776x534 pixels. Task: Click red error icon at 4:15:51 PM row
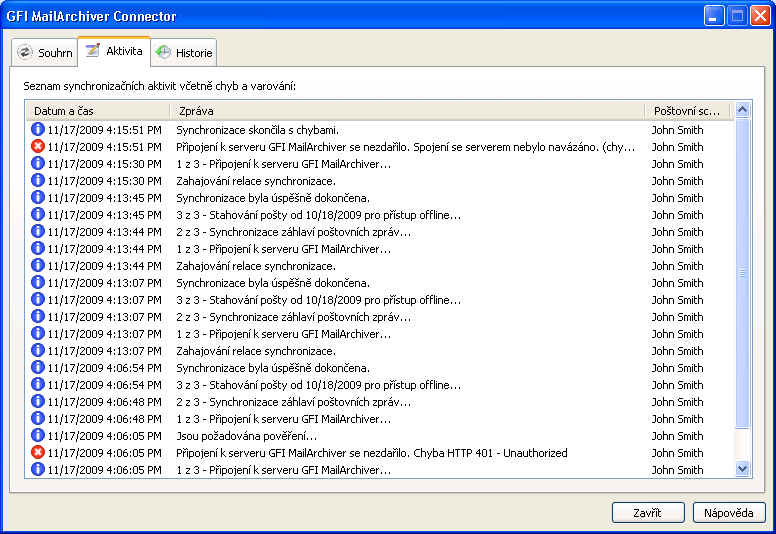(38, 146)
